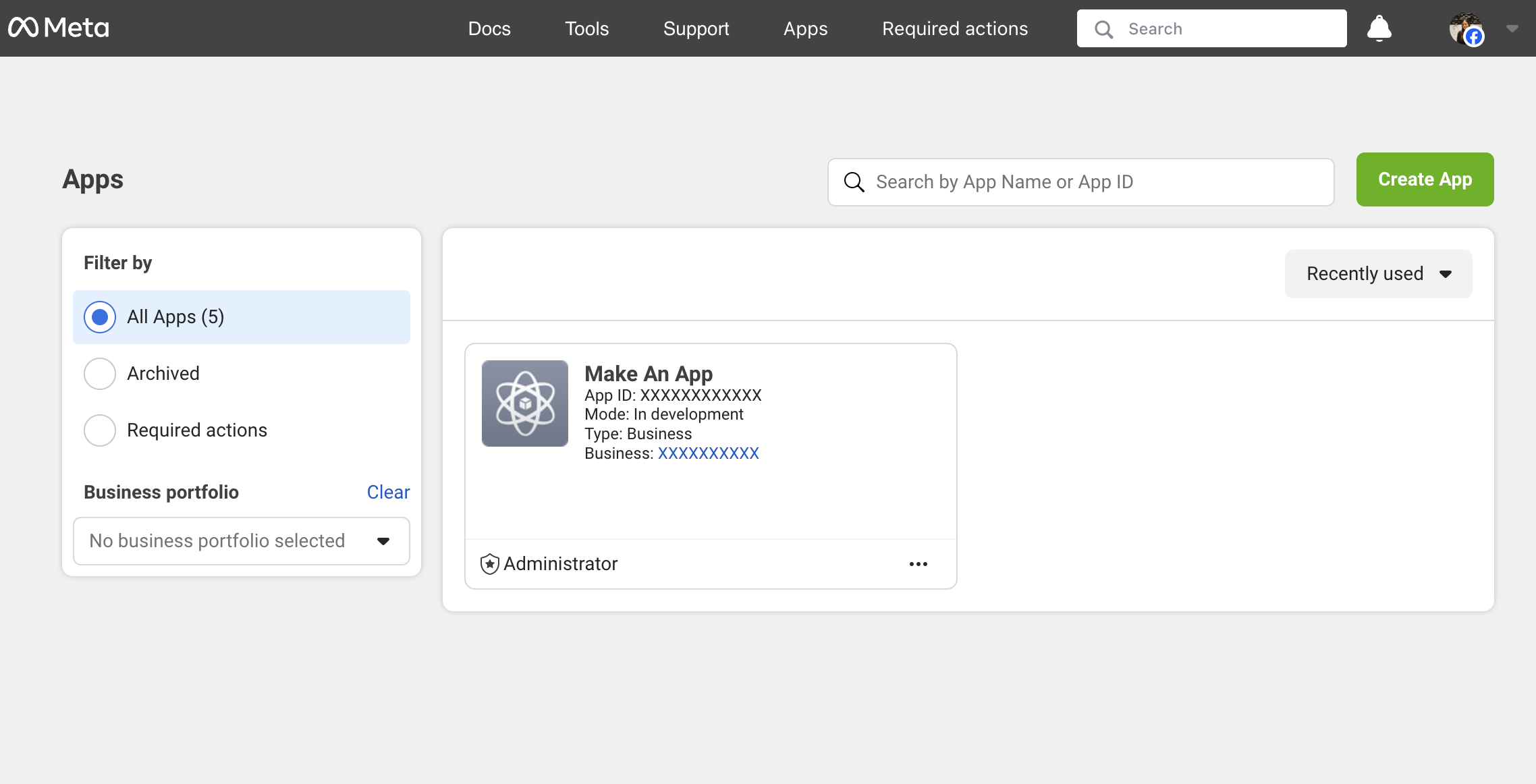Viewport: 1536px width, 784px height.
Task: Click the profile avatar picture
Action: 1466,29
